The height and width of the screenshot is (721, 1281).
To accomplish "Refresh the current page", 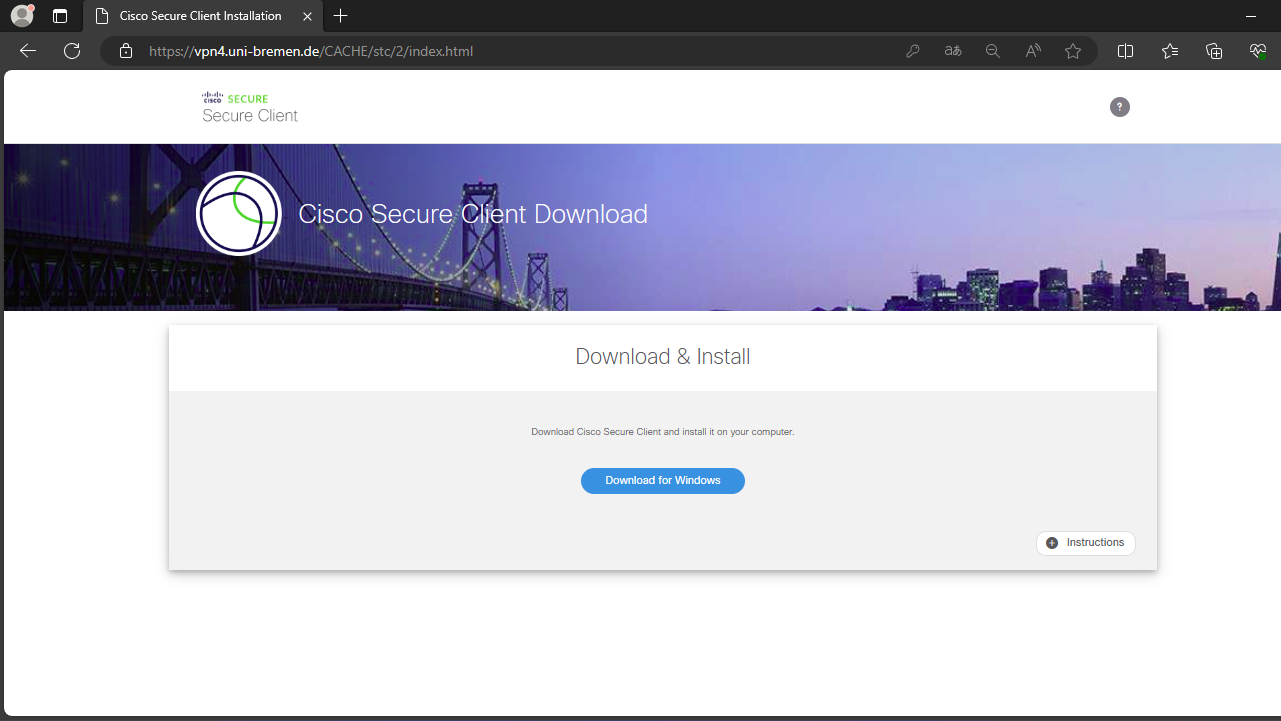I will point(72,51).
